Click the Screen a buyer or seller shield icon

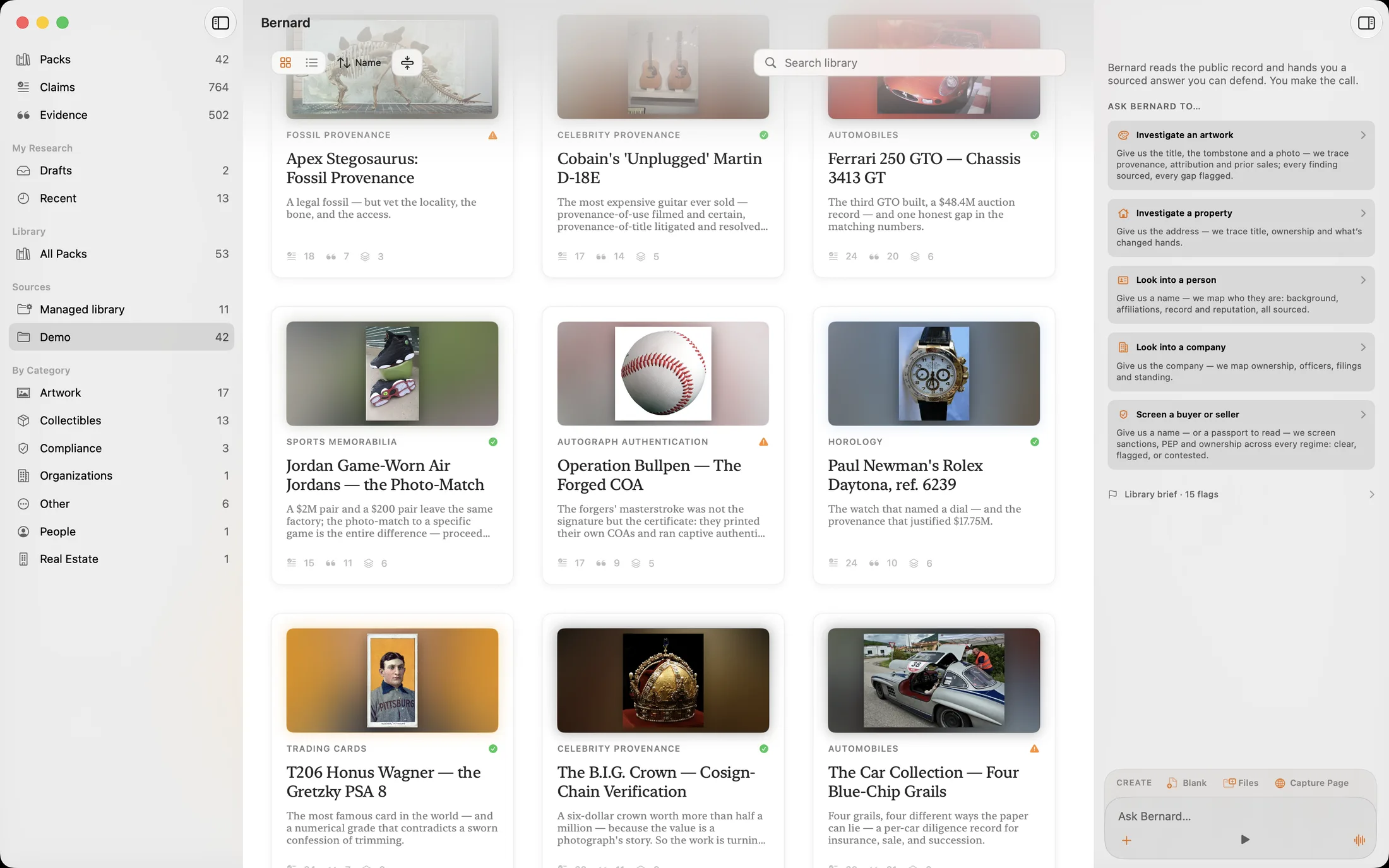tap(1123, 415)
